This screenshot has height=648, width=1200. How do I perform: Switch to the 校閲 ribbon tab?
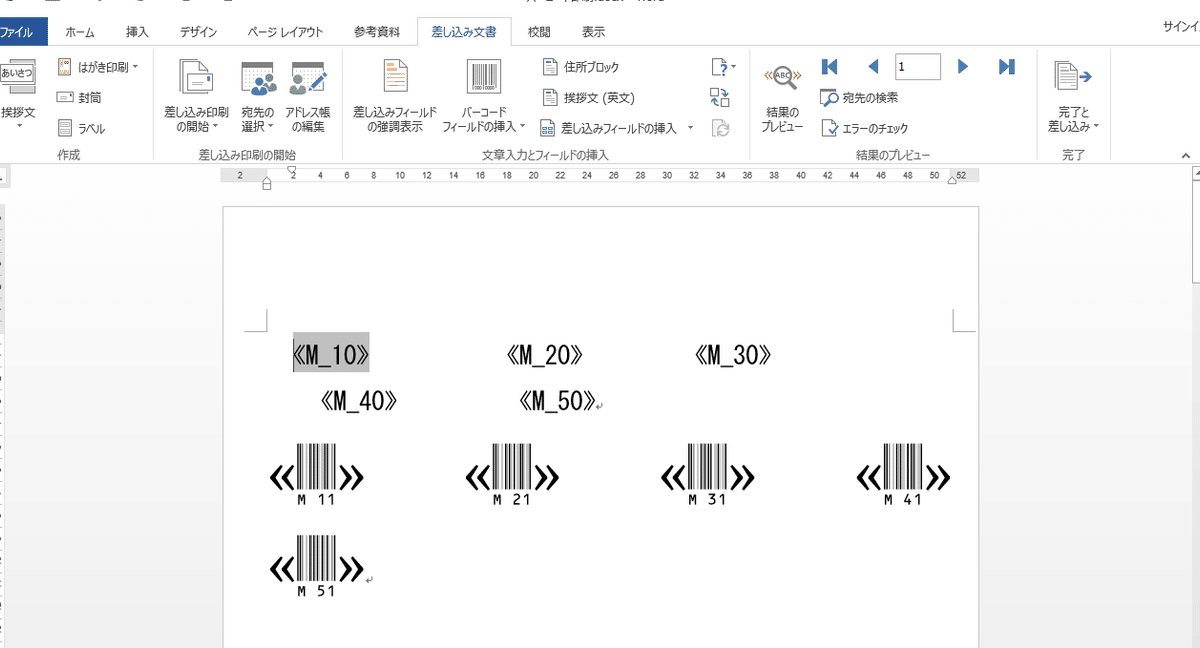(538, 31)
